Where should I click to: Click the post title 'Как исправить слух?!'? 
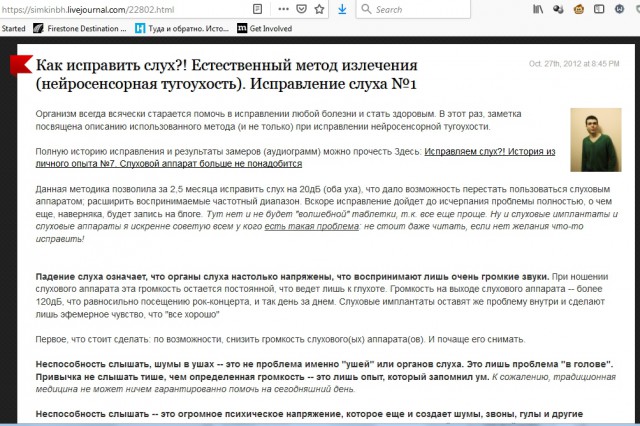point(227,74)
